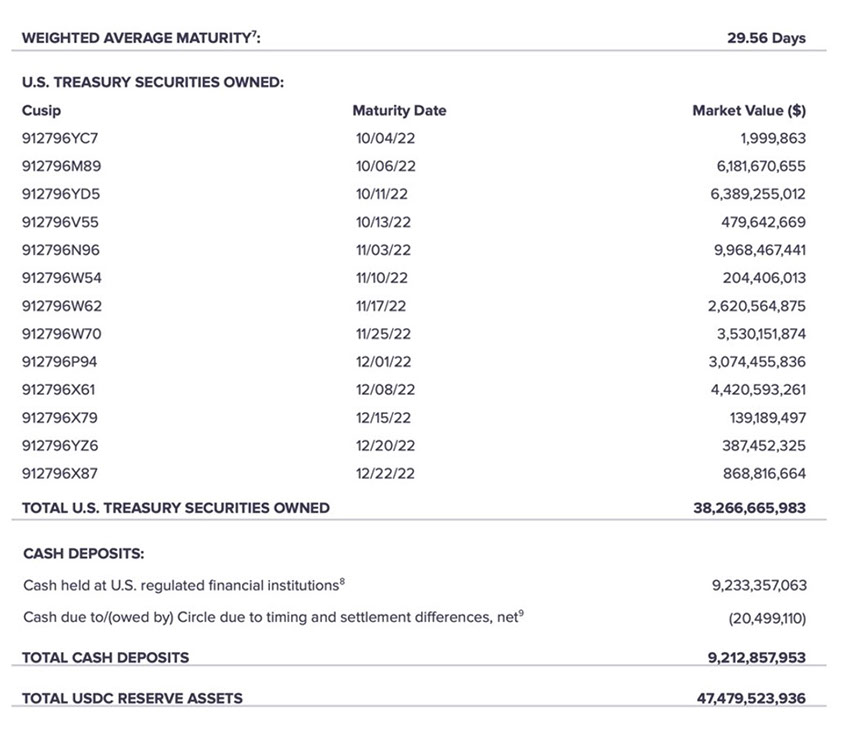Click total treasury securities value 38,266,665,983
The image size is (851, 730).
click(750, 508)
